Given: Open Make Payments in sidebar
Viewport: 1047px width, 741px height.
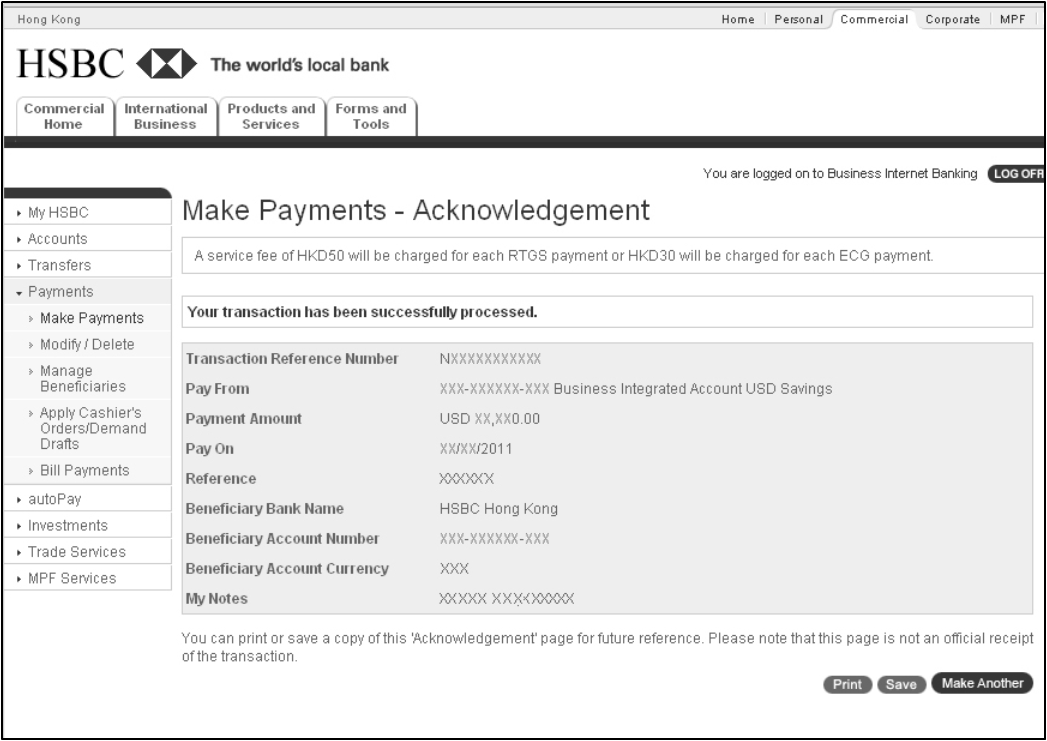Looking at the screenshot, I should (91, 318).
